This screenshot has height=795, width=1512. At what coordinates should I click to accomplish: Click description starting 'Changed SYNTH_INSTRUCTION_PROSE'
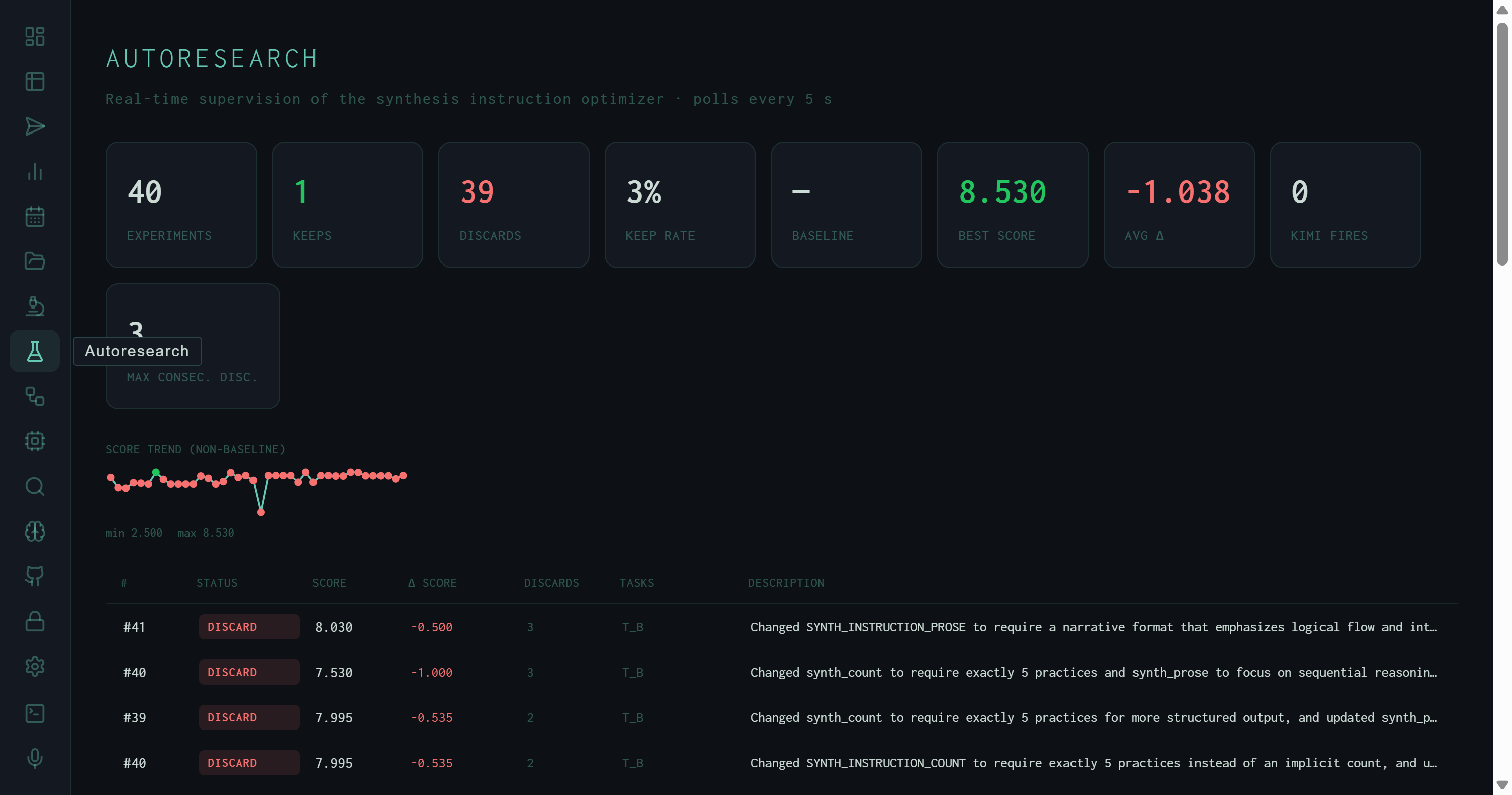pyautogui.click(x=1094, y=627)
